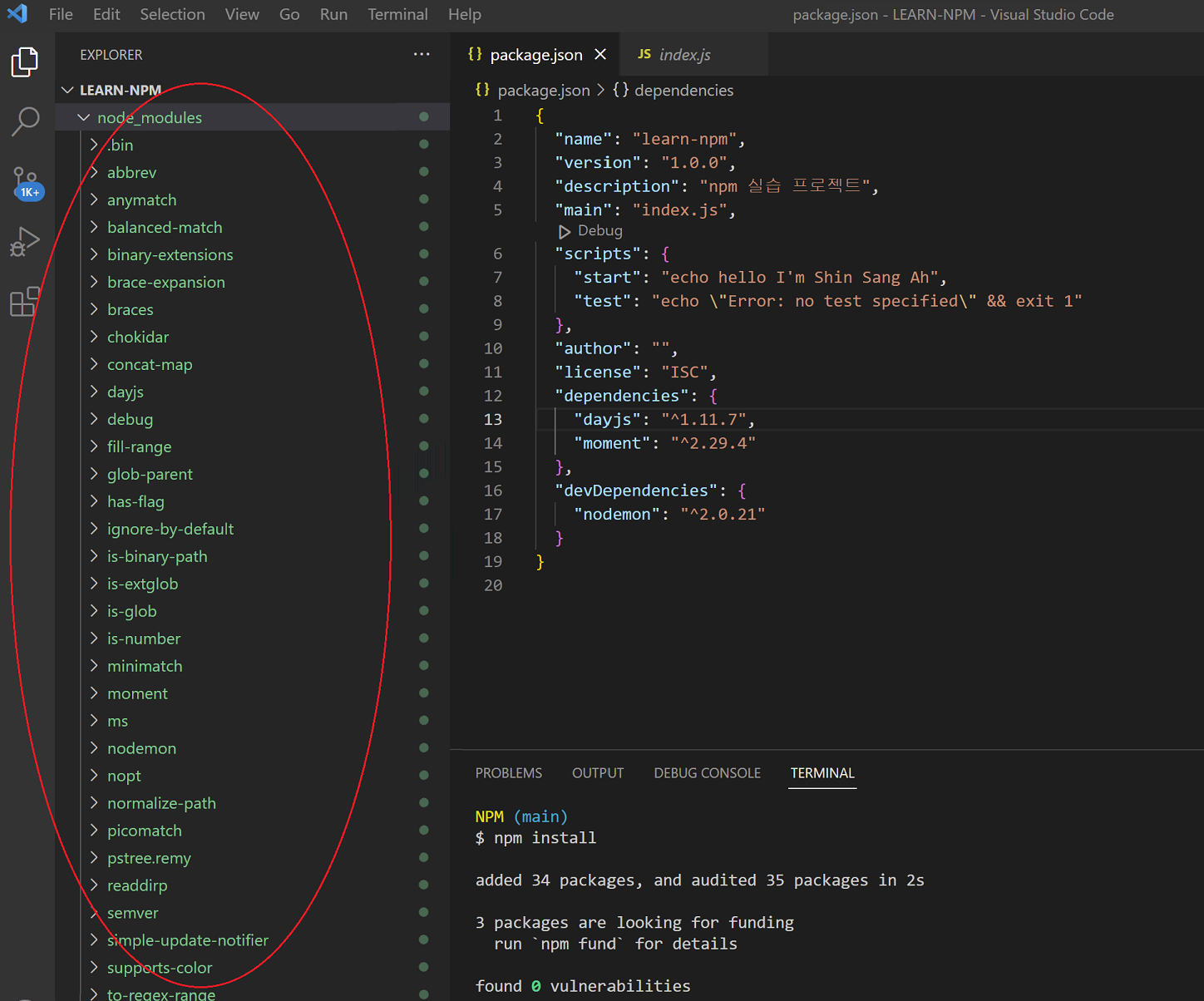1204x1001 pixels.
Task: Switch to the PROBLEMS panel tab
Action: pos(509,773)
